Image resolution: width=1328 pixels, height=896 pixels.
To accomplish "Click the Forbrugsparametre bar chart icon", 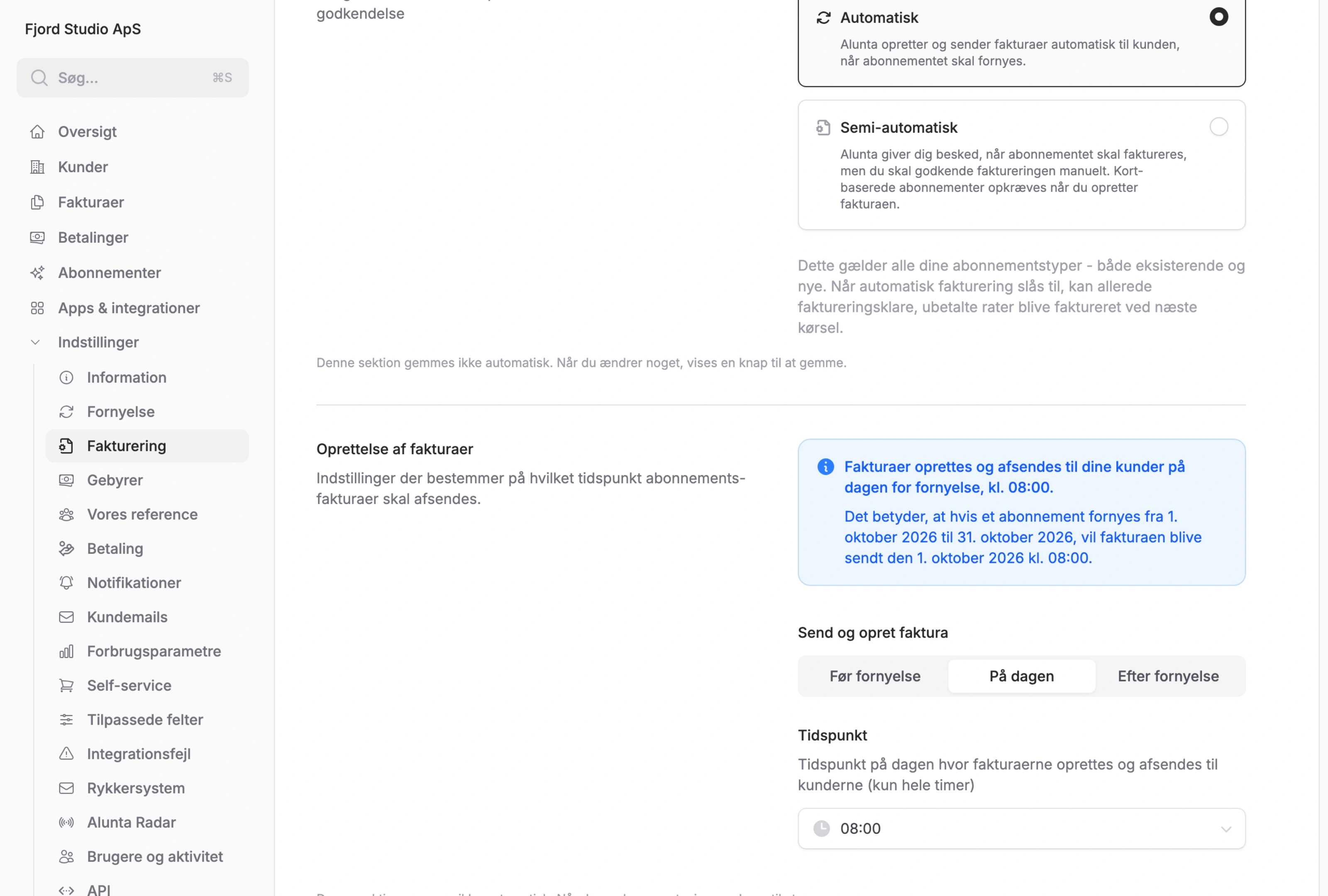I will [66, 652].
